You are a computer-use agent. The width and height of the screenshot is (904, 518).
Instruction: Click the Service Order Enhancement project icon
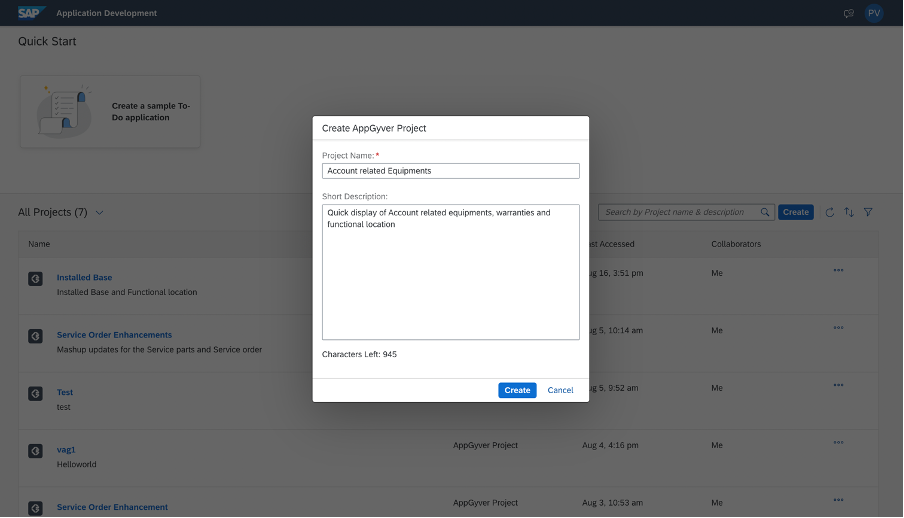[x=36, y=508]
